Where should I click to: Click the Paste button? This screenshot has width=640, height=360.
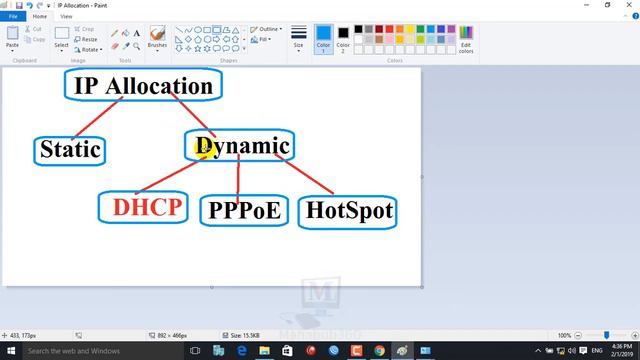click(x=12, y=36)
